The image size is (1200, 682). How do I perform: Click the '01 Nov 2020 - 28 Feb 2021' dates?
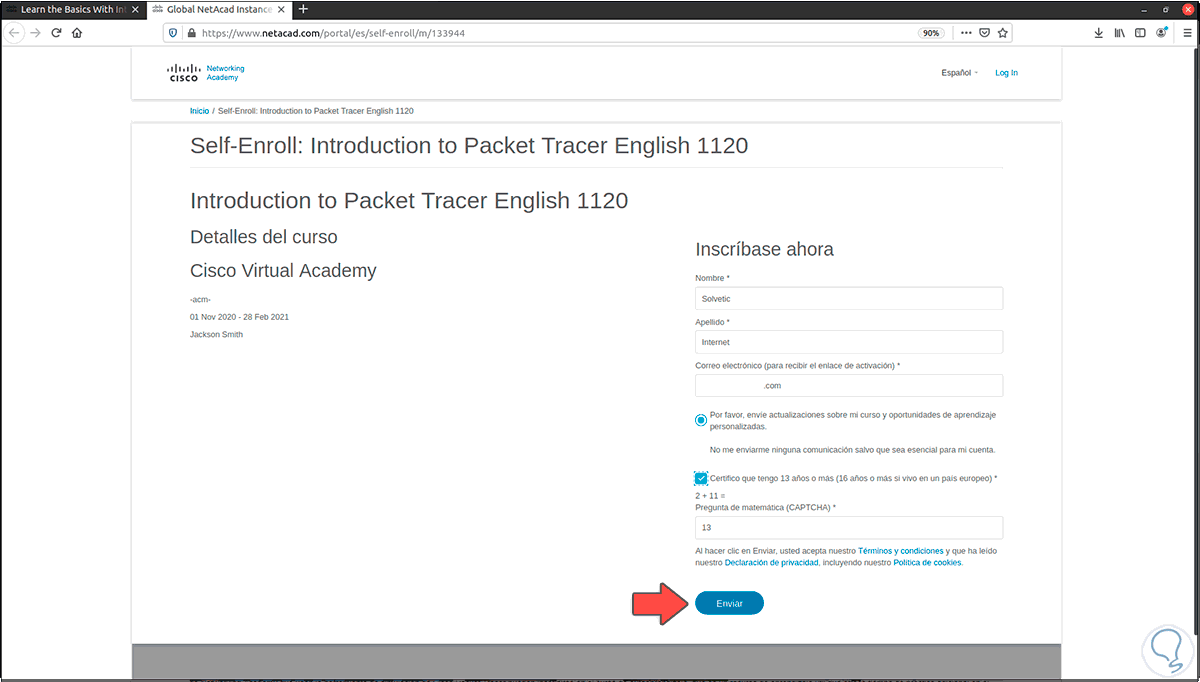[x=239, y=317]
